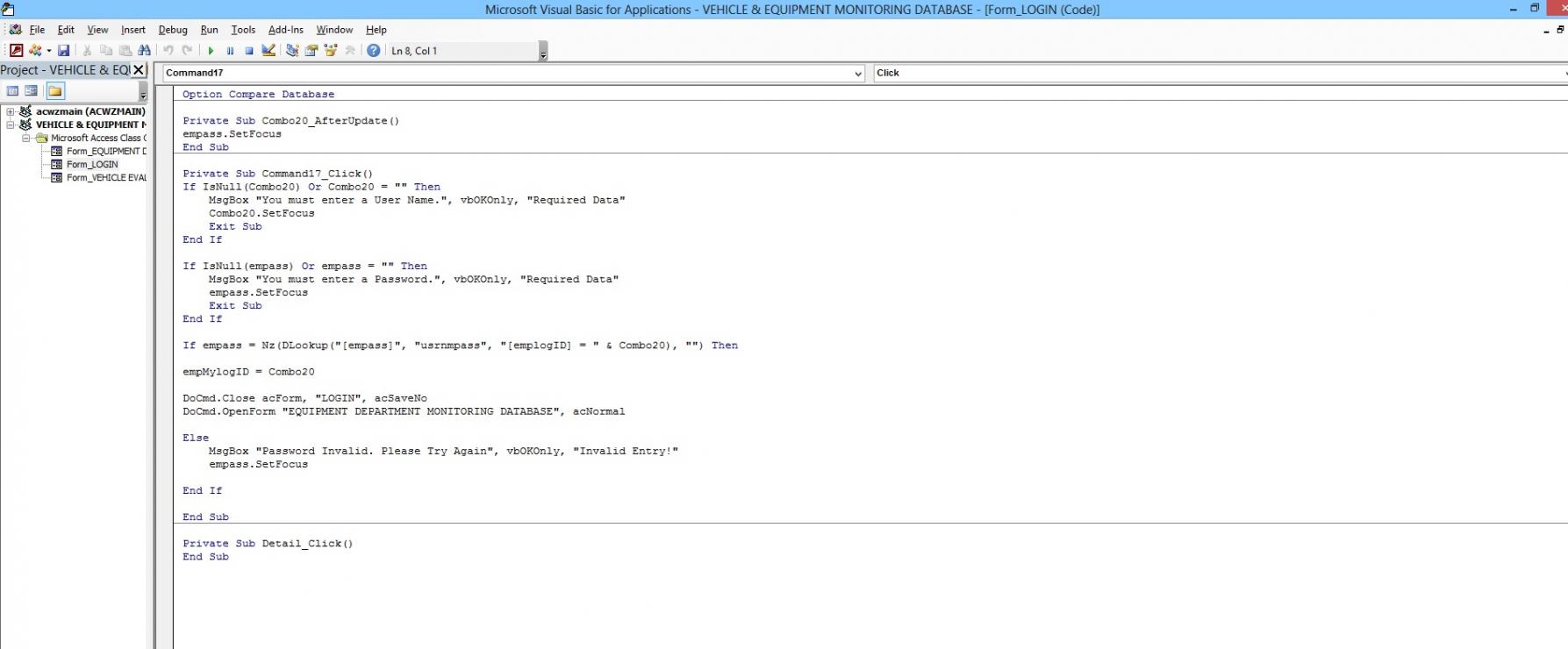
Task: Open the Help menu
Action: click(376, 30)
